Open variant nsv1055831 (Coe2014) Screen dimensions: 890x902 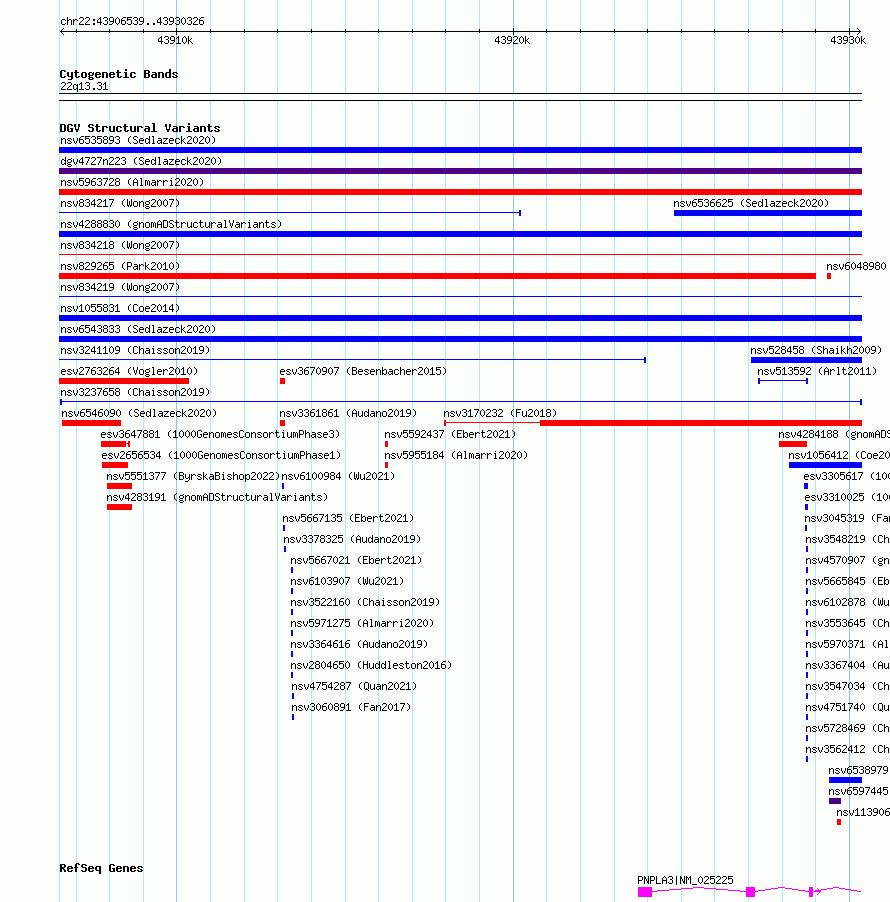(120, 308)
